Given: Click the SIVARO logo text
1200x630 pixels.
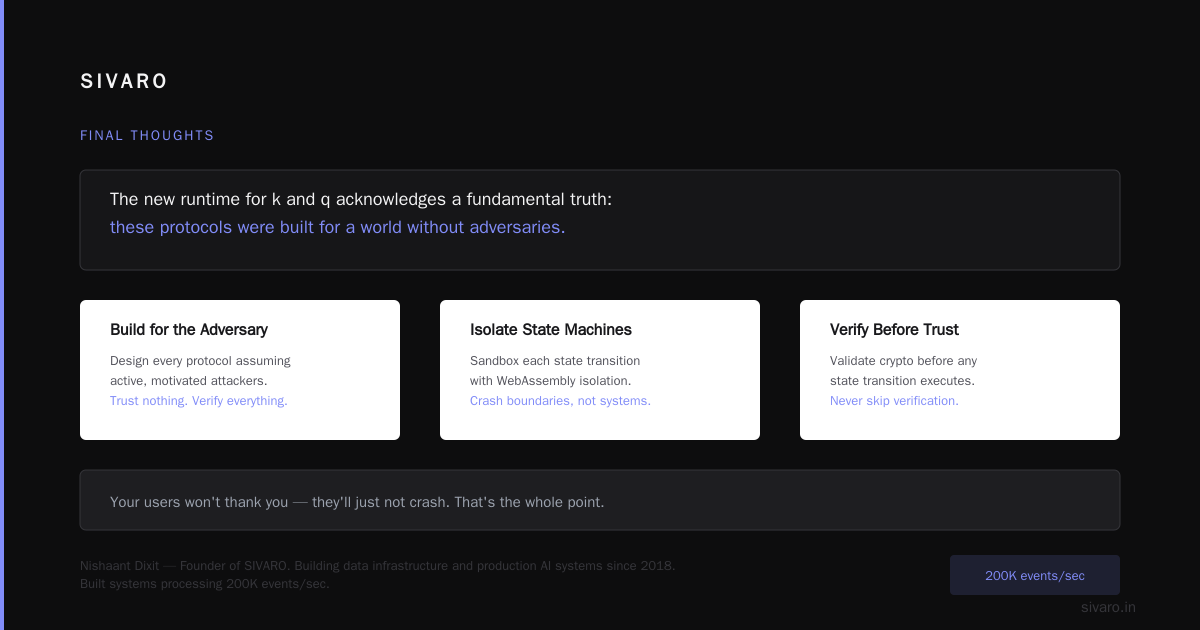Looking at the screenshot, I should pyautogui.click(x=124, y=81).
